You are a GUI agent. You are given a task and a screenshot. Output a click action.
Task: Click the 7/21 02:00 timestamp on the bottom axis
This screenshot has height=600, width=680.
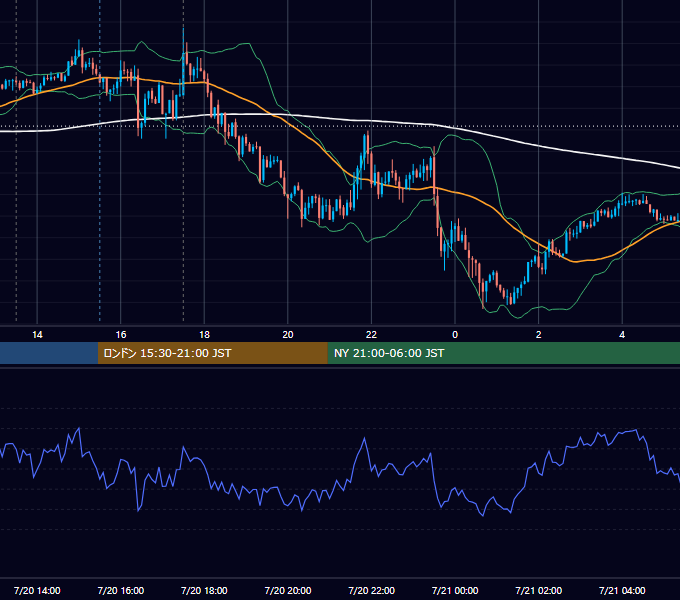coord(539,590)
